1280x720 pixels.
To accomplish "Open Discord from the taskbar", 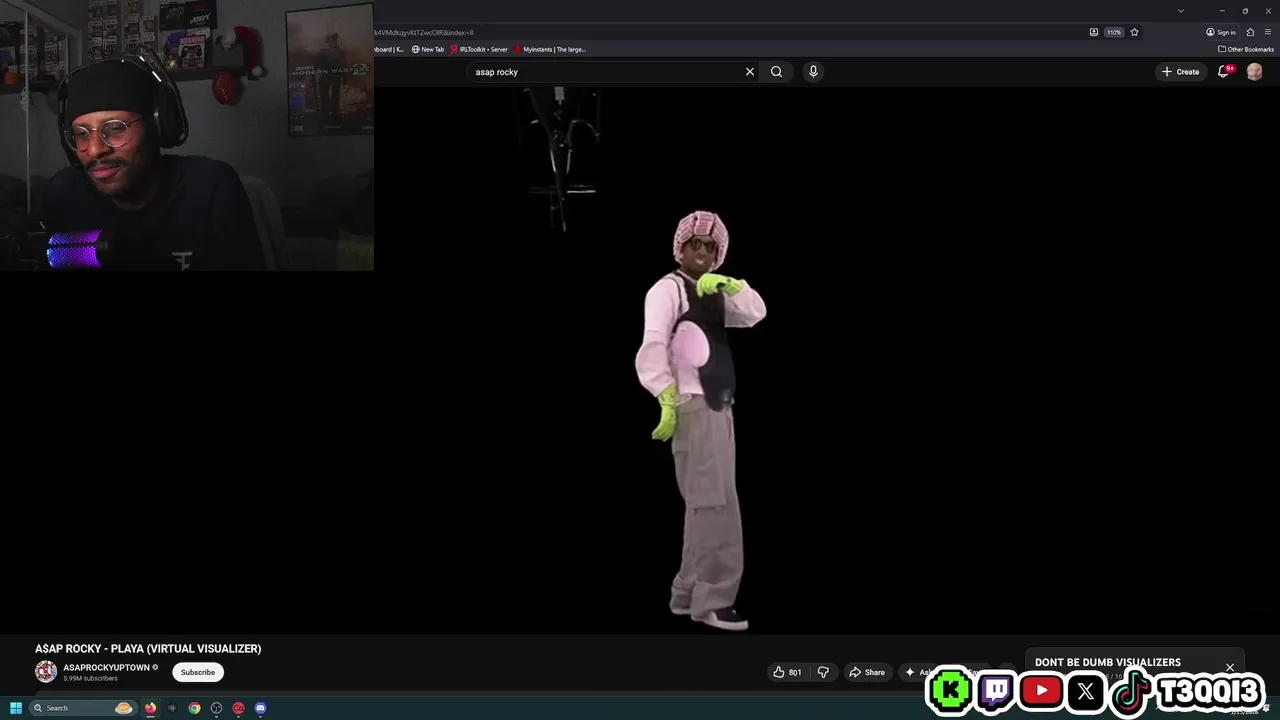I will click(260, 708).
